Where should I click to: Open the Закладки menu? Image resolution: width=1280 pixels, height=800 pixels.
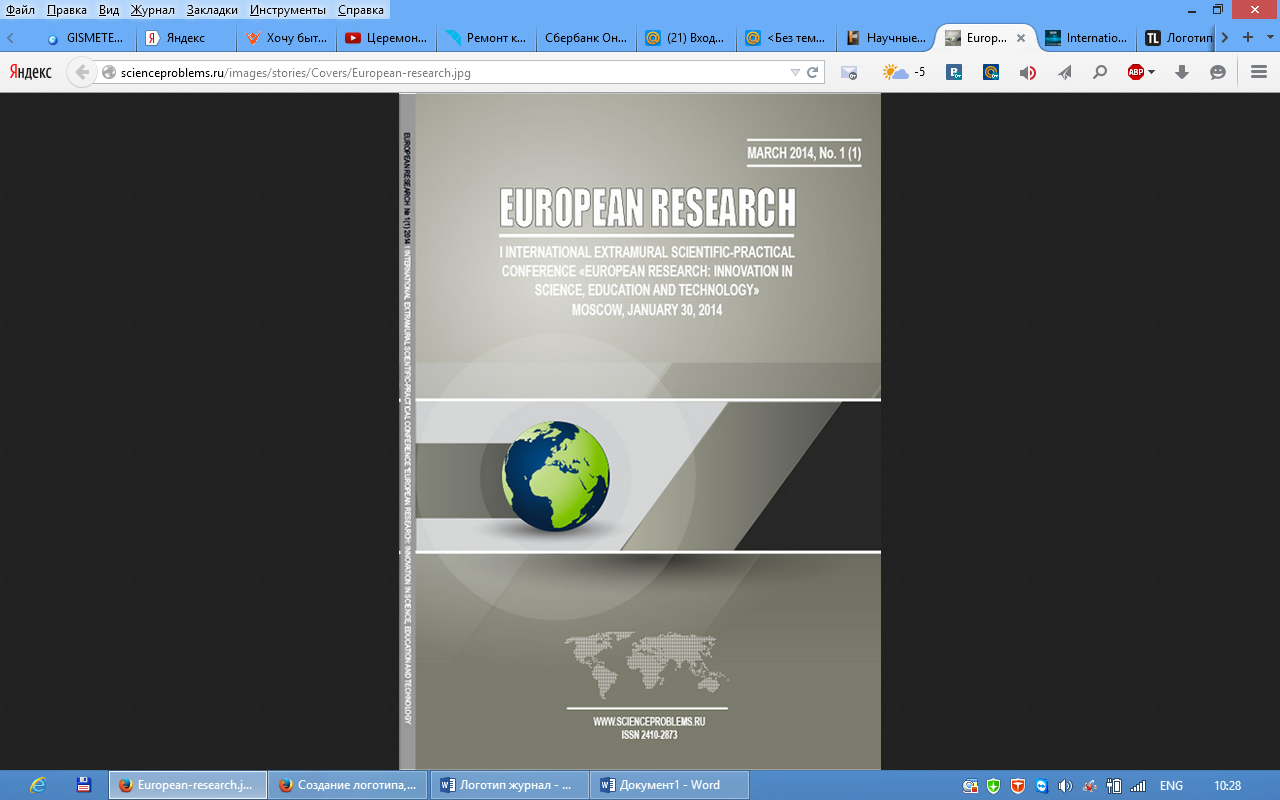[212, 9]
